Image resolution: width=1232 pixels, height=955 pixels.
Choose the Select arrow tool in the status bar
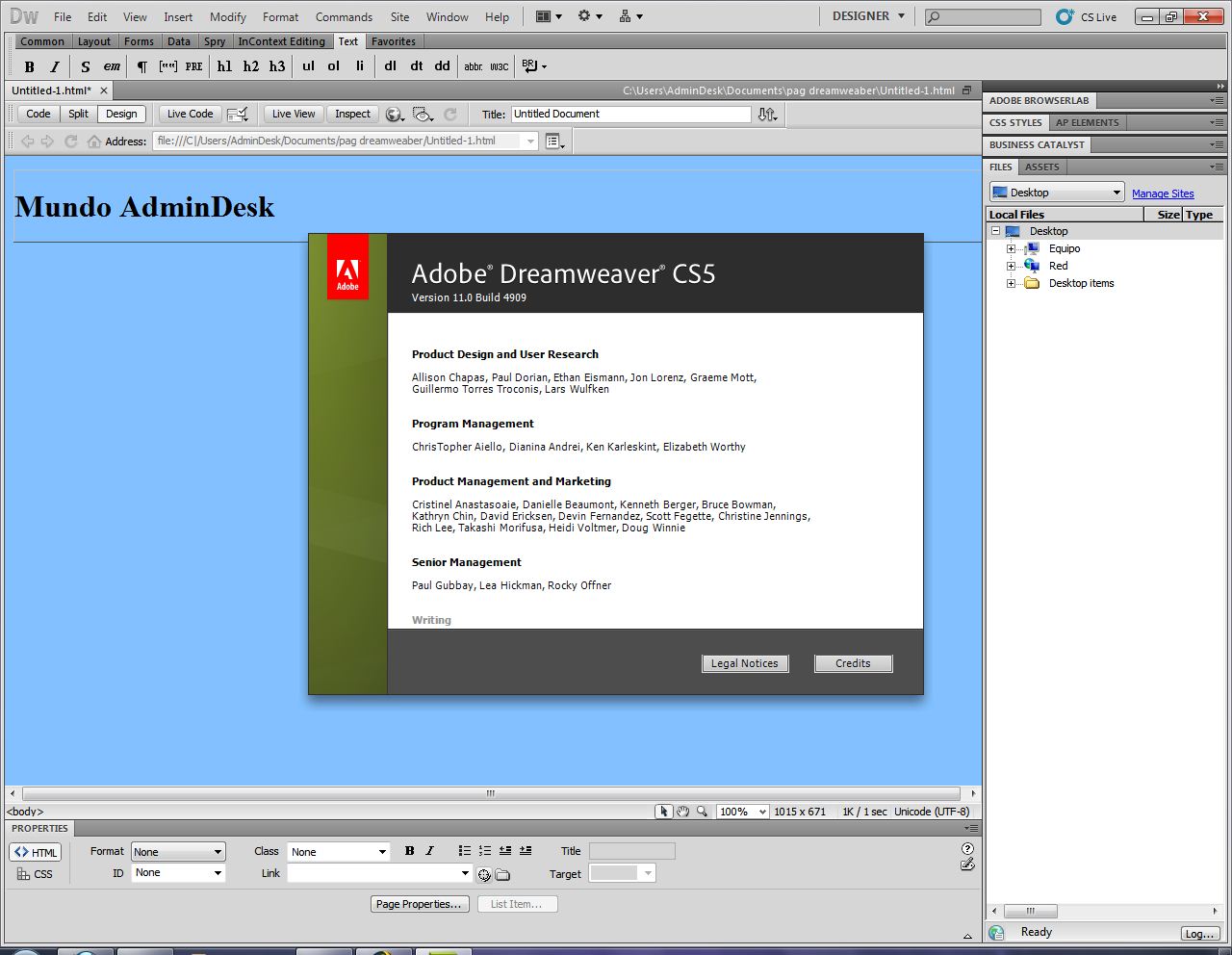663,812
